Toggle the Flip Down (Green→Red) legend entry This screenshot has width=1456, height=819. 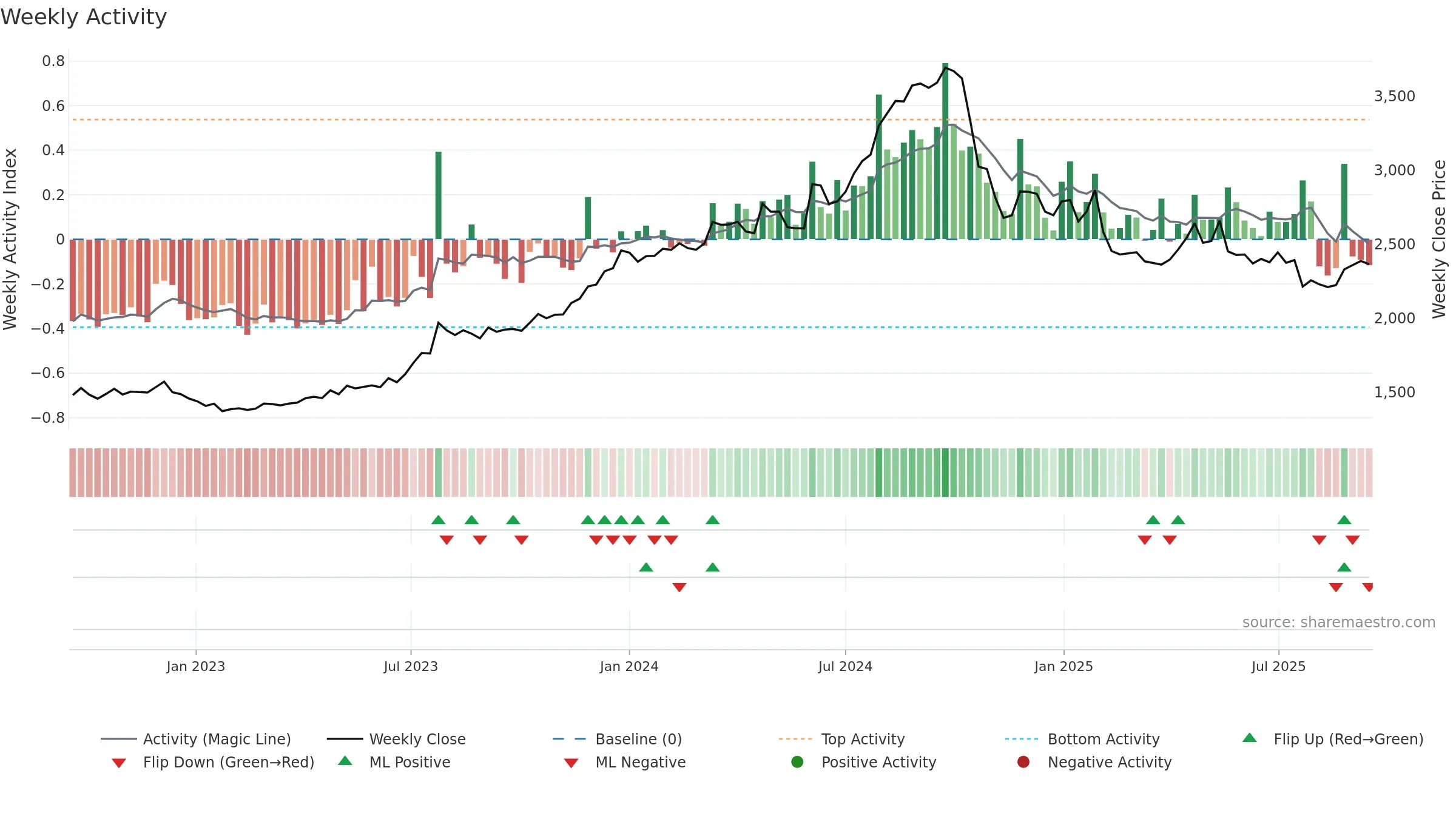pyautogui.click(x=213, y=762)
